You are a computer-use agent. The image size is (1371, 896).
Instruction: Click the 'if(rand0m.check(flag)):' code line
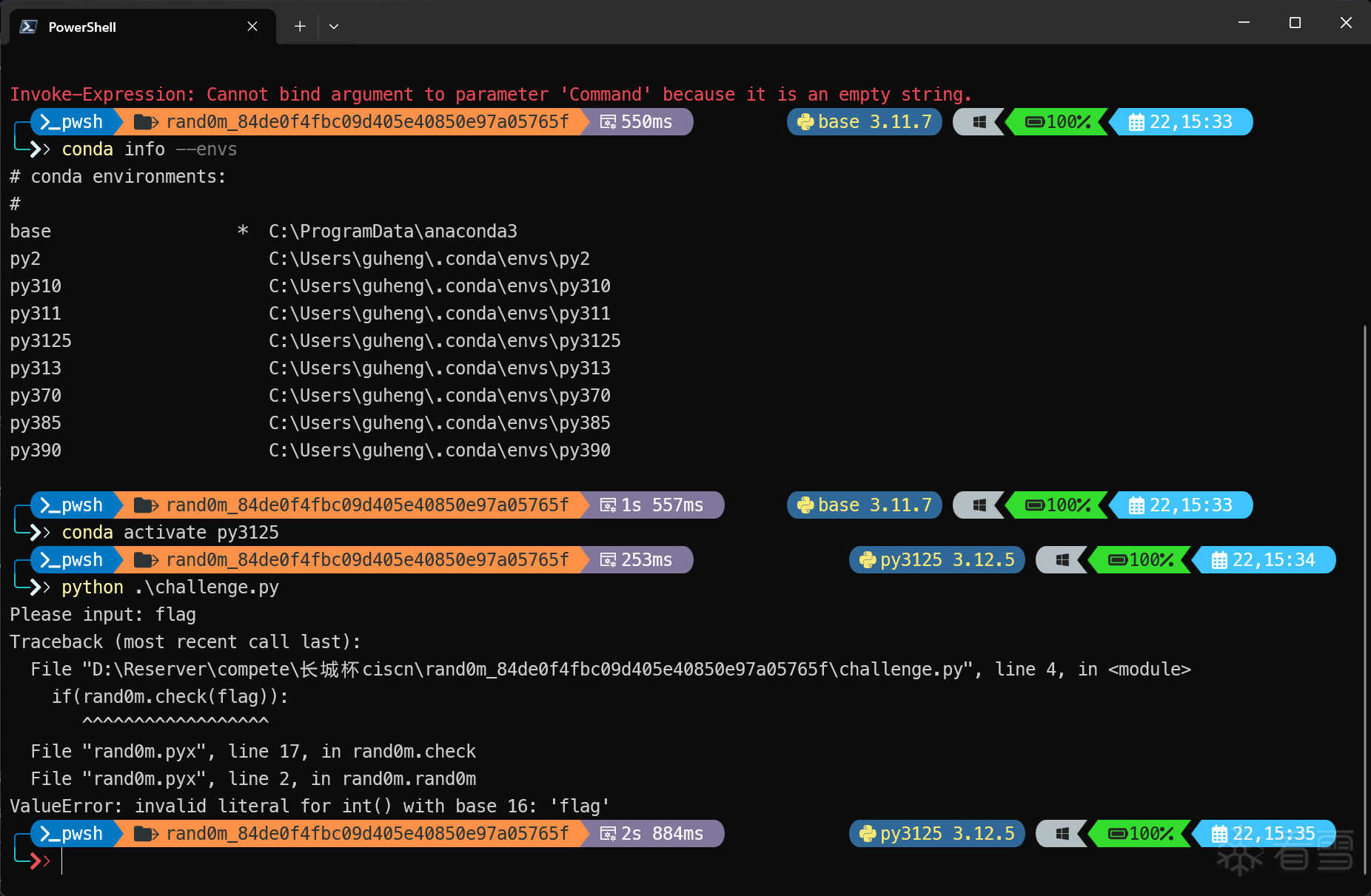point(170,697)
